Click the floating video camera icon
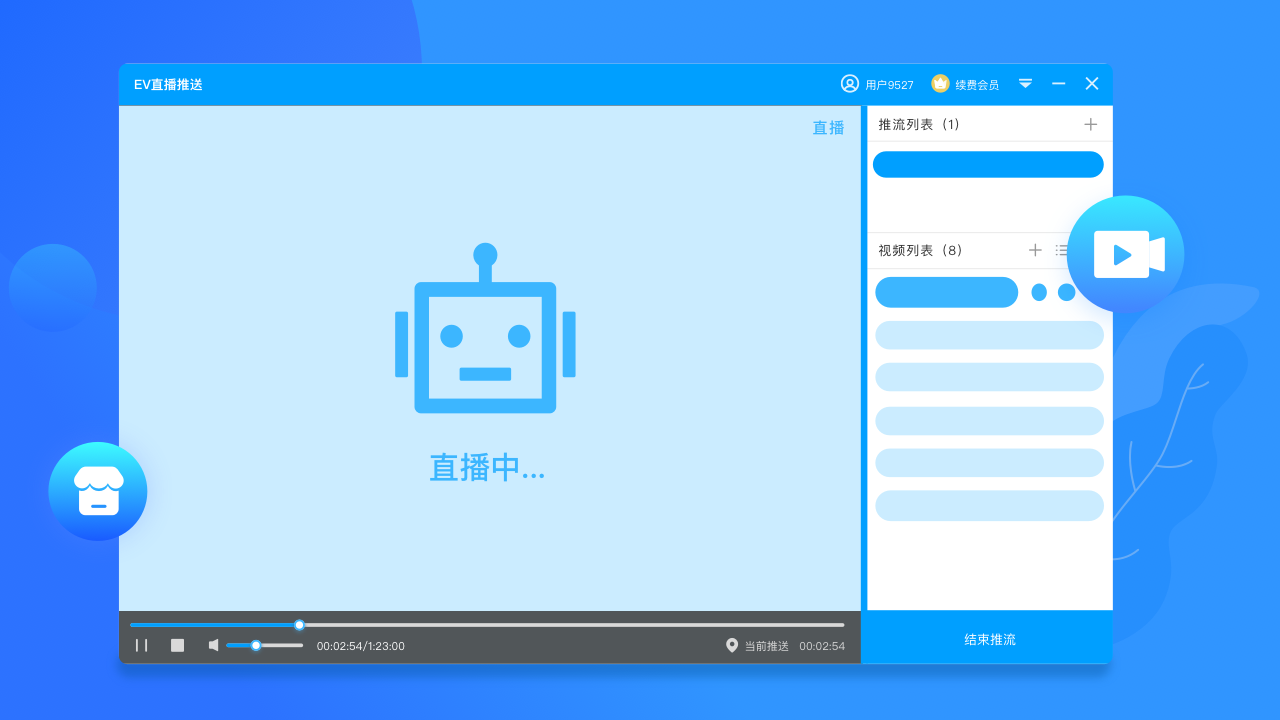The width and height of the screenshot is (1280, 720). pos(1125,254)
